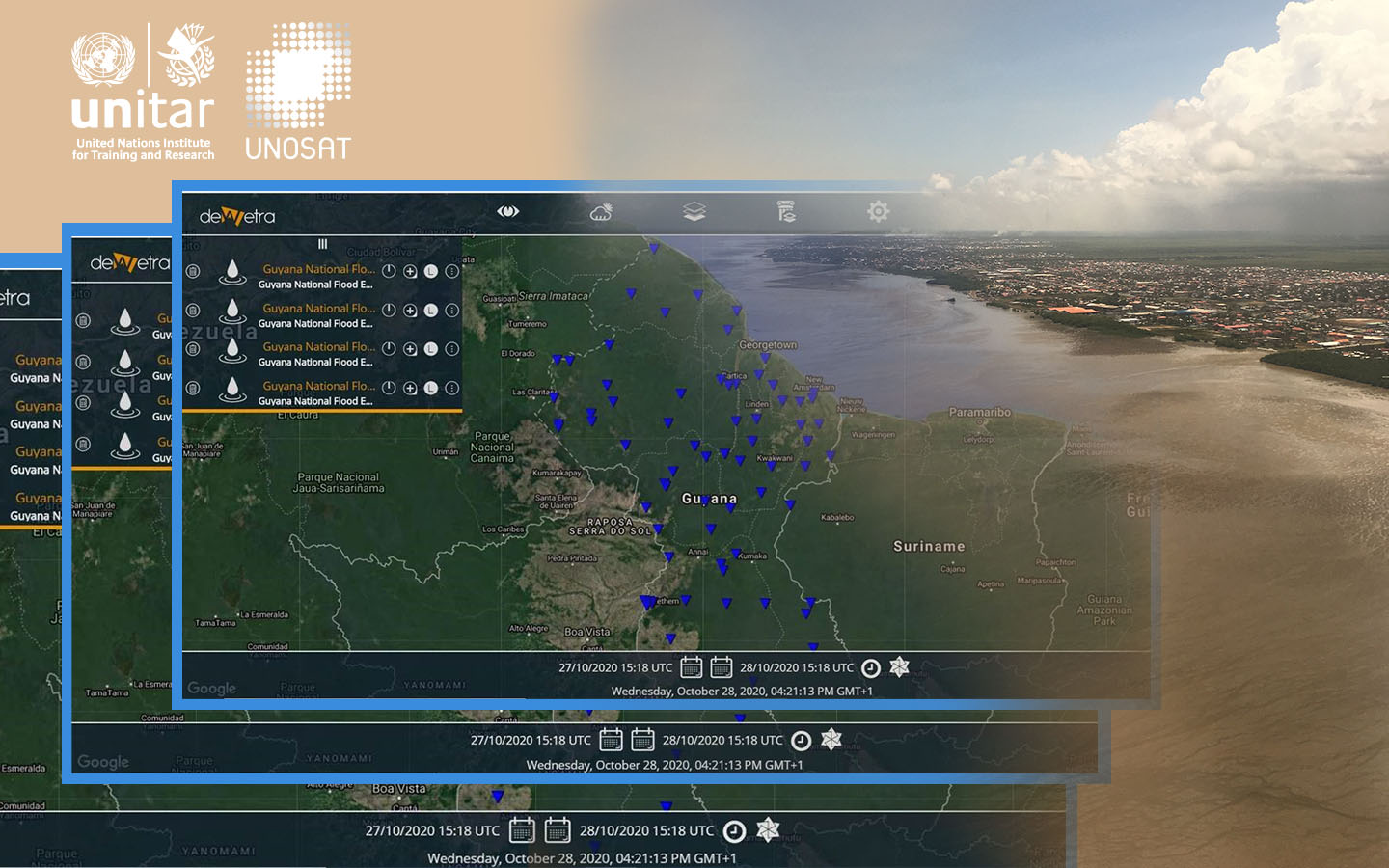The width and height of the screenshot is (1389, 868).
Task: Click the Georgetown label on the map
Action: (768, 345)
